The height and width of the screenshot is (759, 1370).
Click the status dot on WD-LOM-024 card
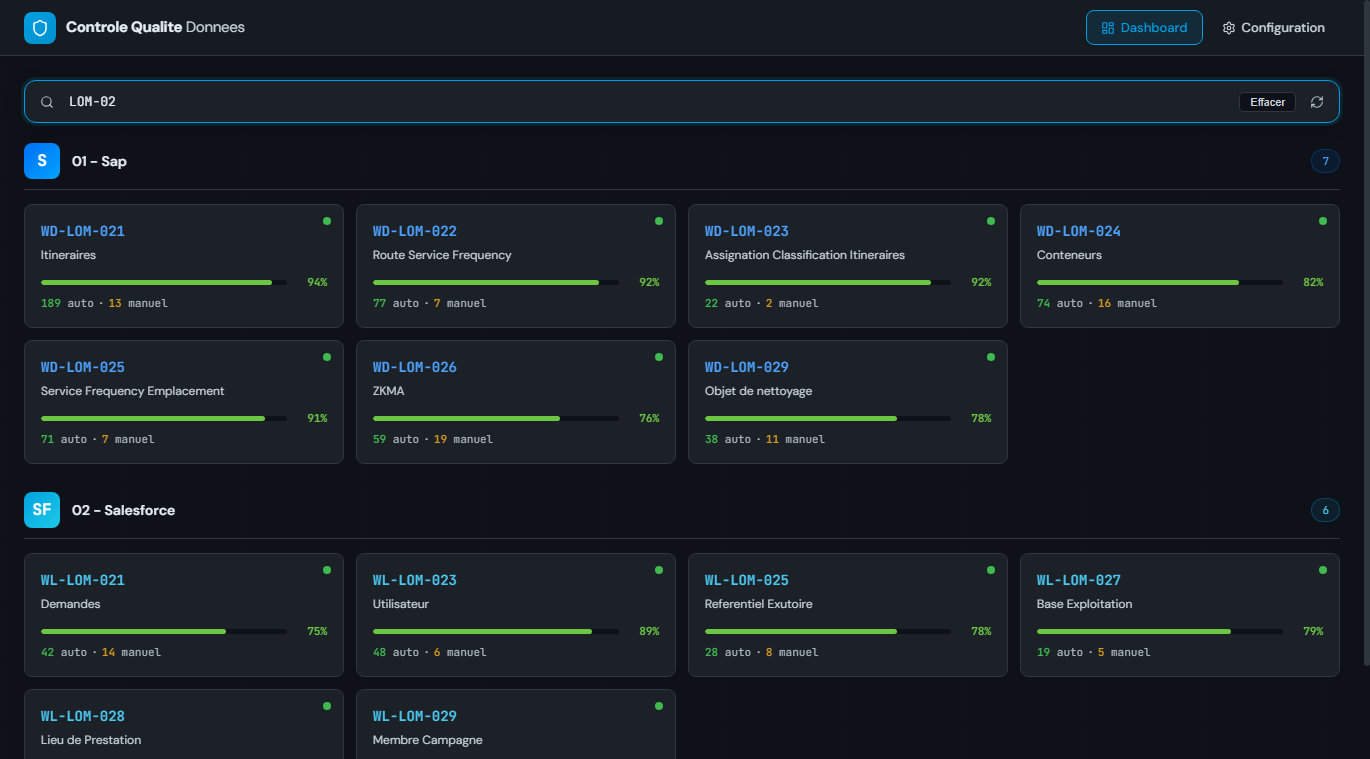1323,221
